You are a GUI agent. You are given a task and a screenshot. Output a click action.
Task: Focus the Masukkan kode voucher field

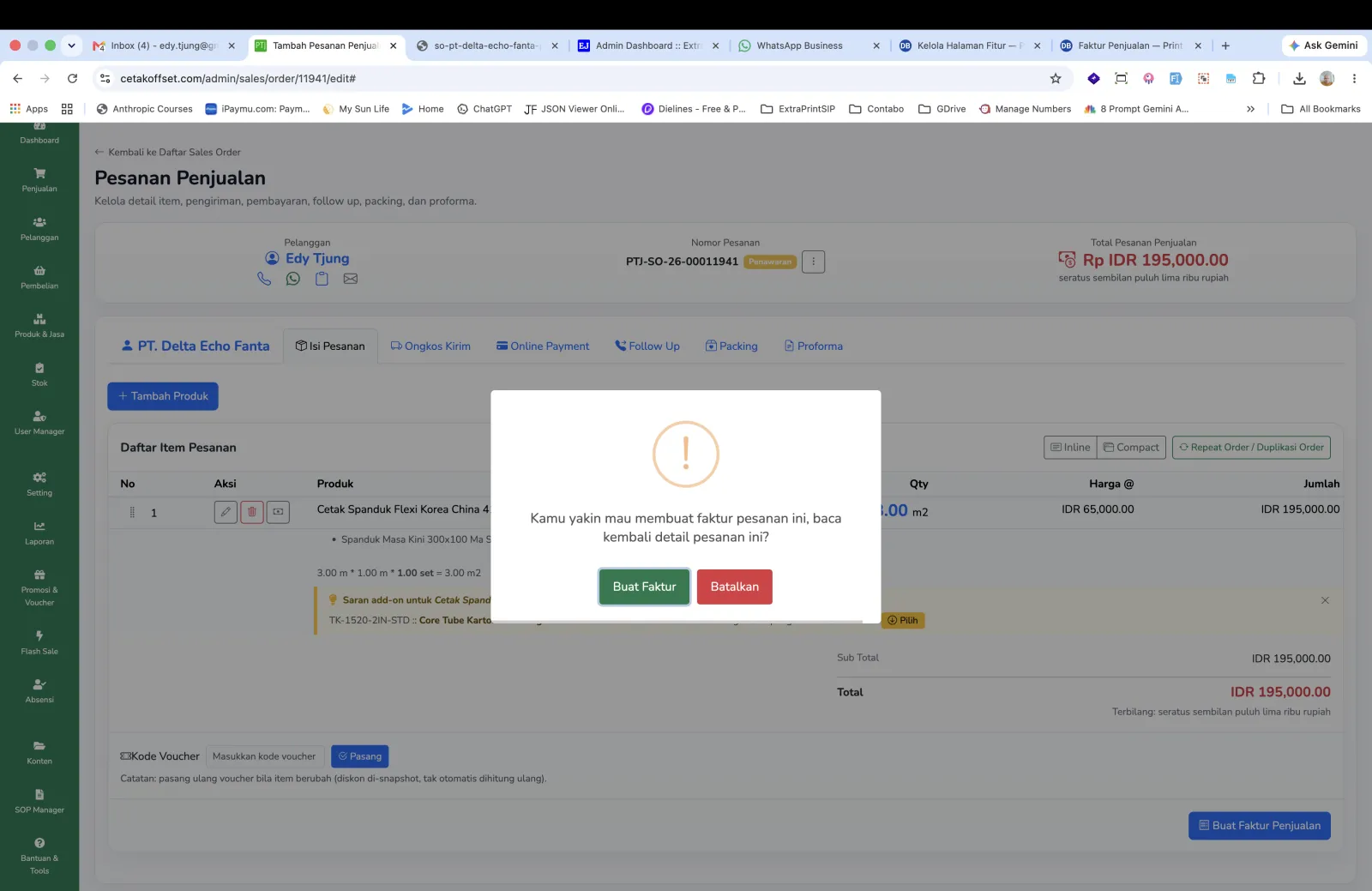265,756
